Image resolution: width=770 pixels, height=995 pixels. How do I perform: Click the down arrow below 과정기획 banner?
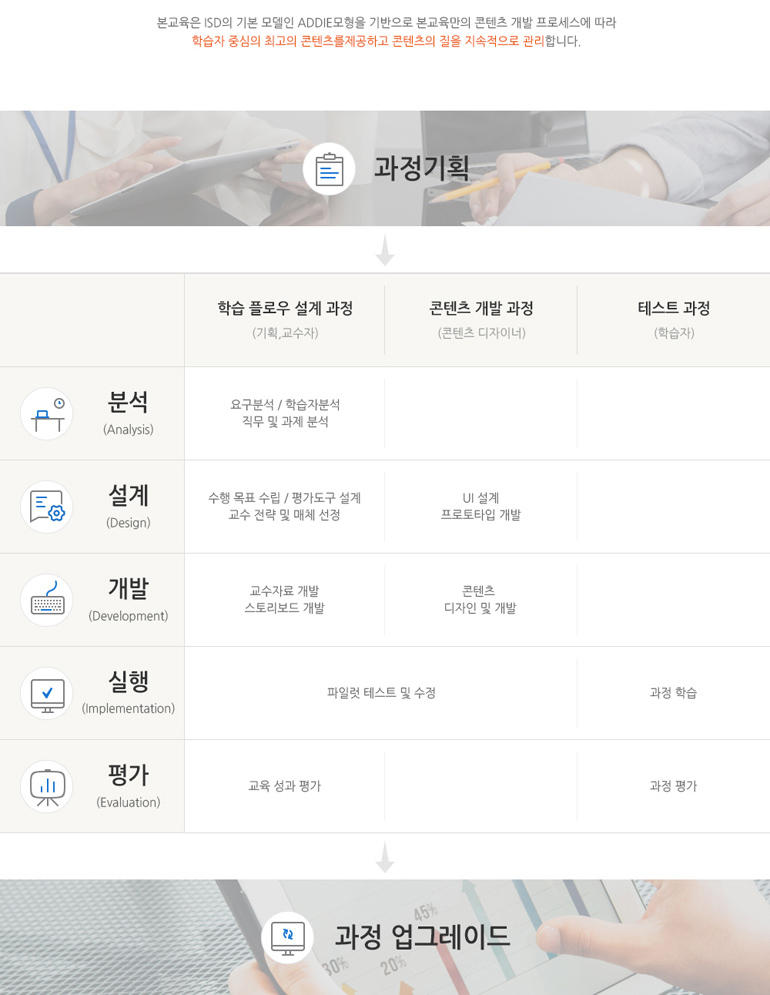385,250
